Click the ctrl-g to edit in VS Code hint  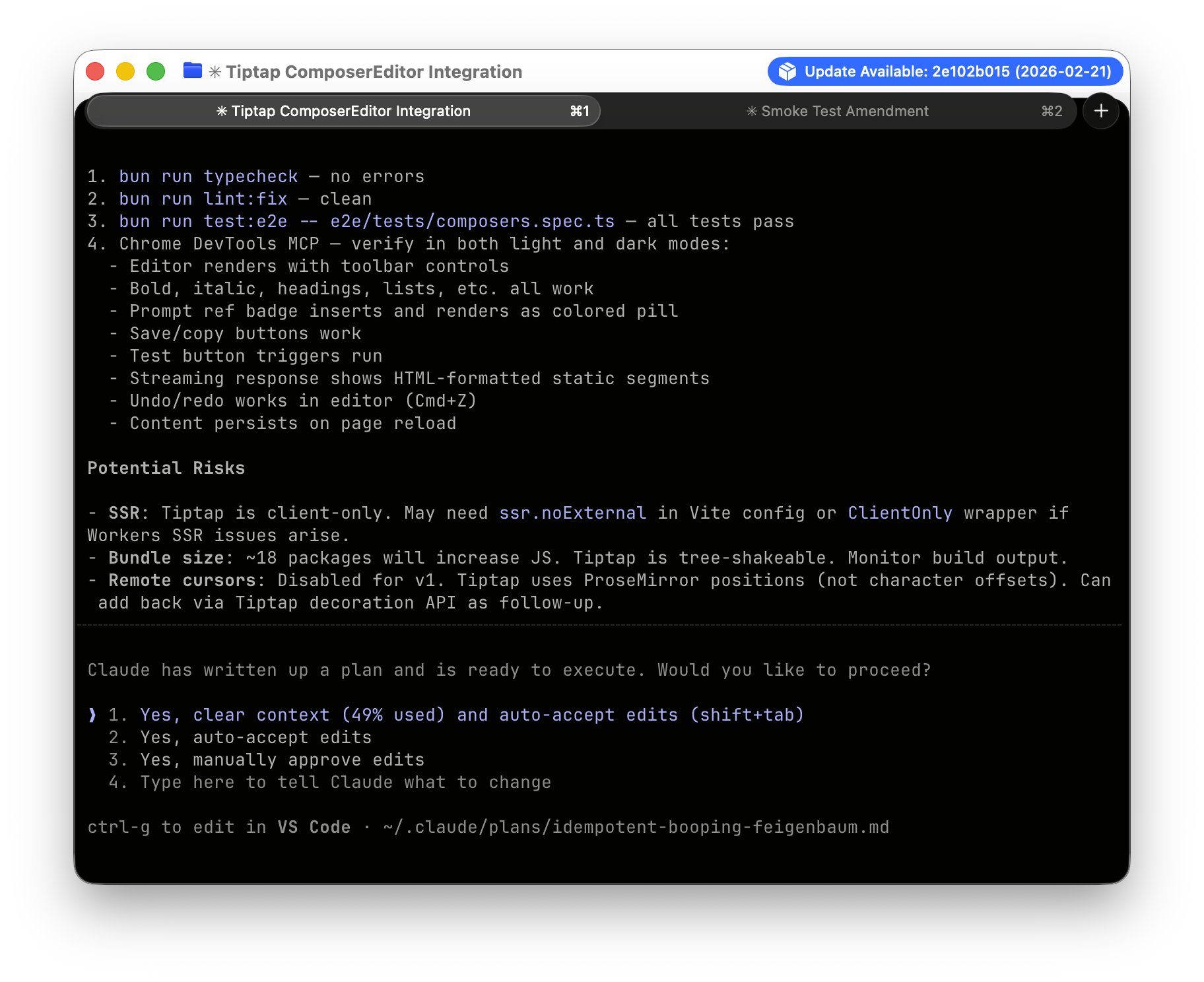point(219,827)
